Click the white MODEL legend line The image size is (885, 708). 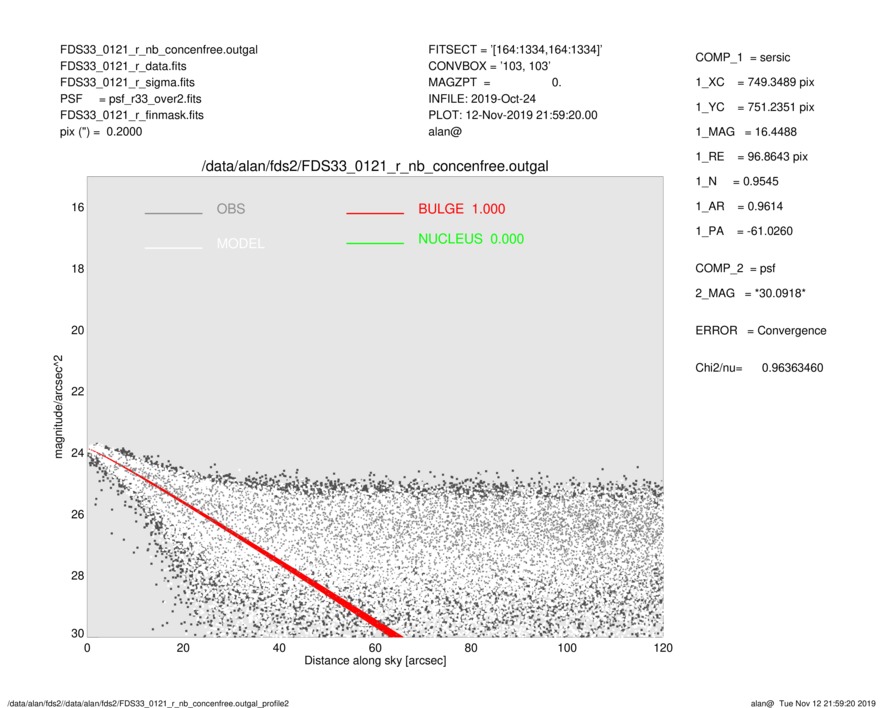[x=173, y=247]
